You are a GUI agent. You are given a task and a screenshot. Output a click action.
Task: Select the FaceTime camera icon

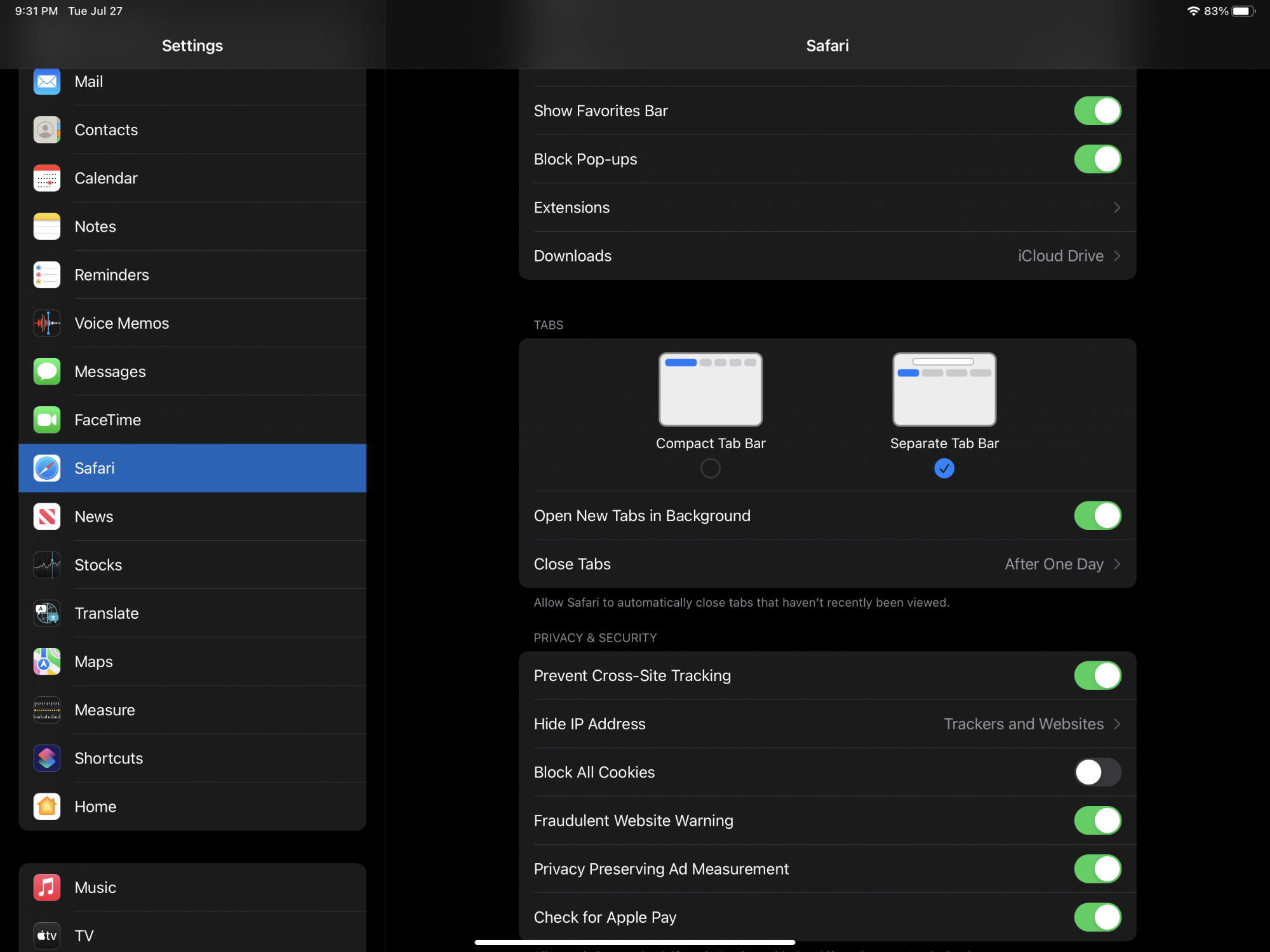[46, 420]
